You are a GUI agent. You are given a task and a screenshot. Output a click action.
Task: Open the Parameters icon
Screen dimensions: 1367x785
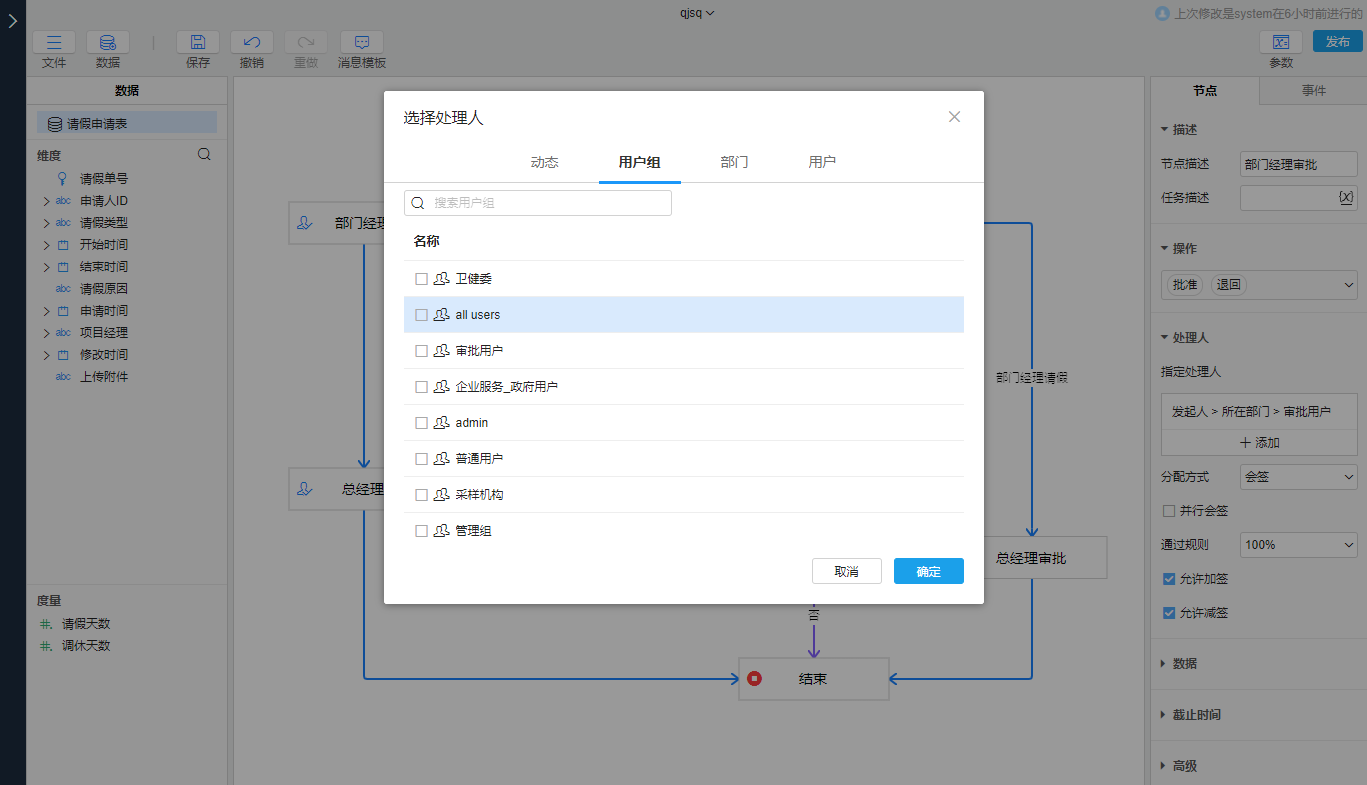1281,42
